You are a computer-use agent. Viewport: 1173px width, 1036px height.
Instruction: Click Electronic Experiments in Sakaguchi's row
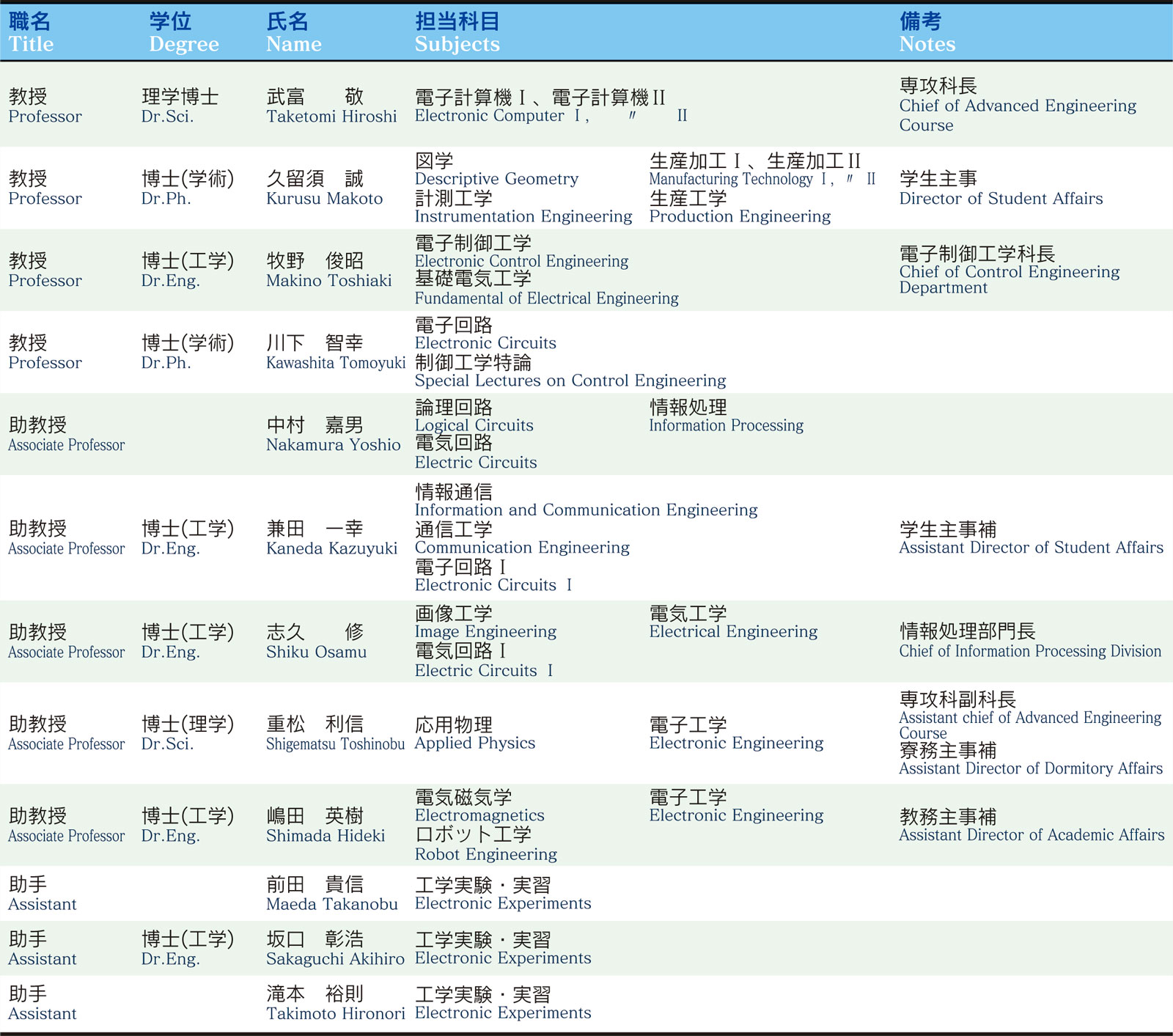click(x=503, y=958)
